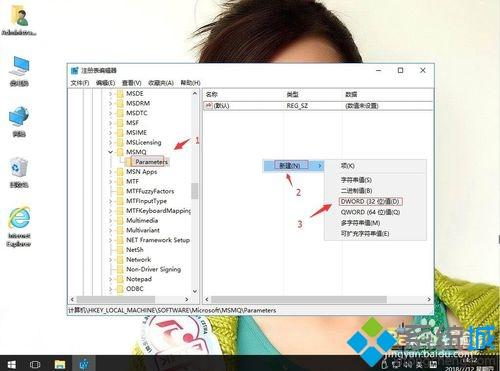
Task: Open Task View on taskbar
Action: pos(35,364)
